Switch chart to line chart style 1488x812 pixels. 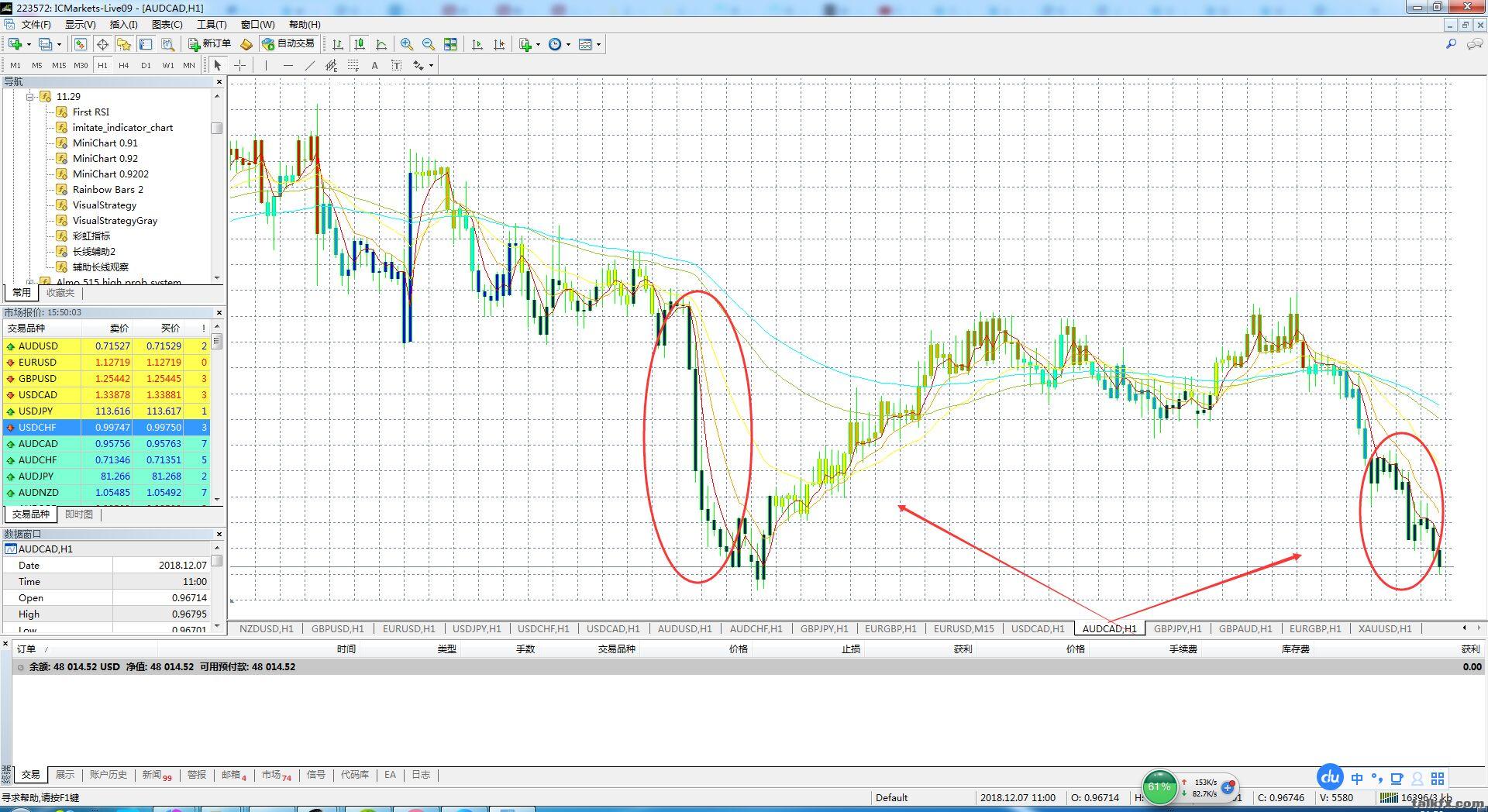coord(381,44)
